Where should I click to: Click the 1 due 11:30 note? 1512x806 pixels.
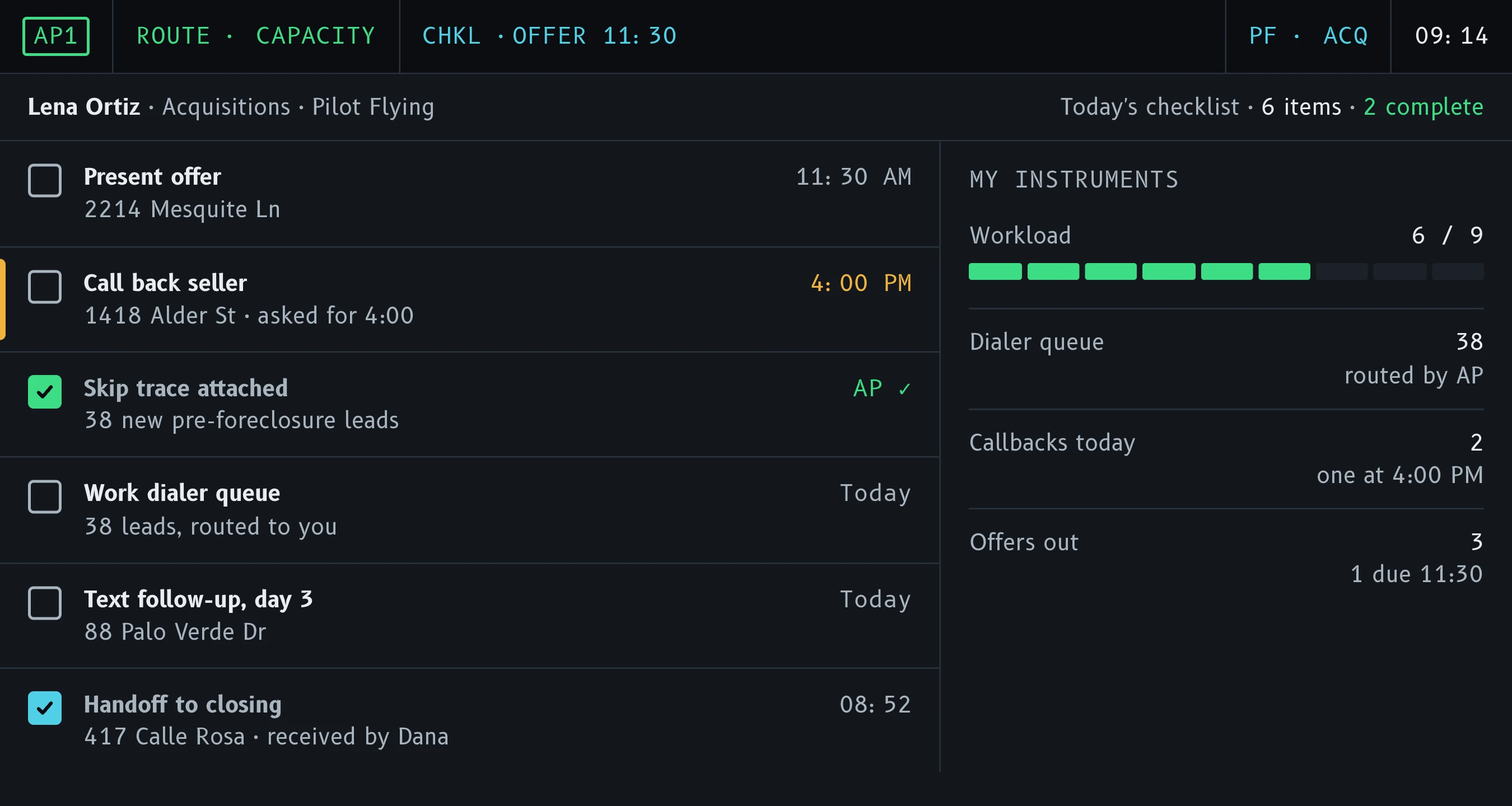coord(1417,574)
